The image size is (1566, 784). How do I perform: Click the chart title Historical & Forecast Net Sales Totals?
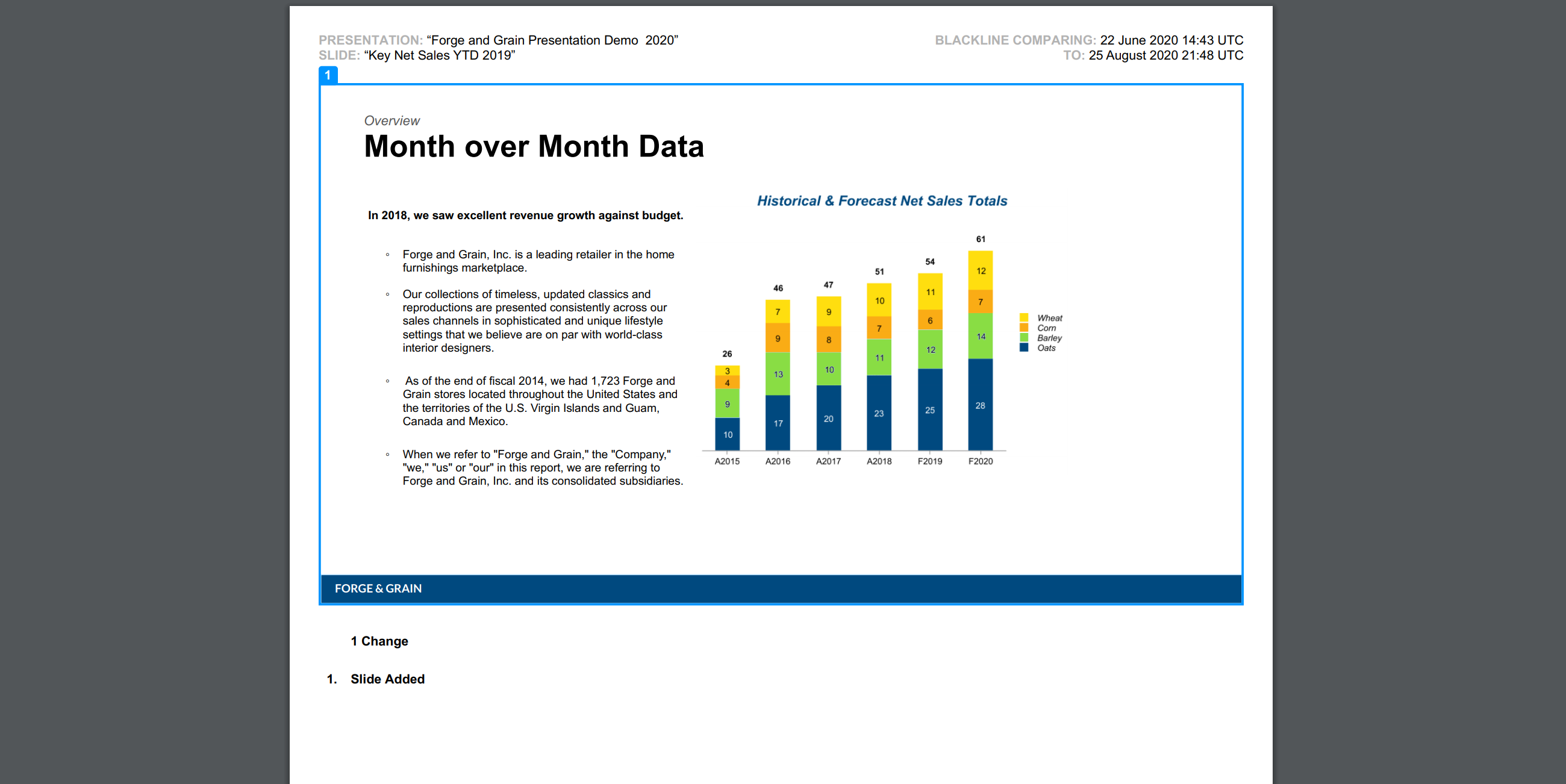(x=882, y=201)
